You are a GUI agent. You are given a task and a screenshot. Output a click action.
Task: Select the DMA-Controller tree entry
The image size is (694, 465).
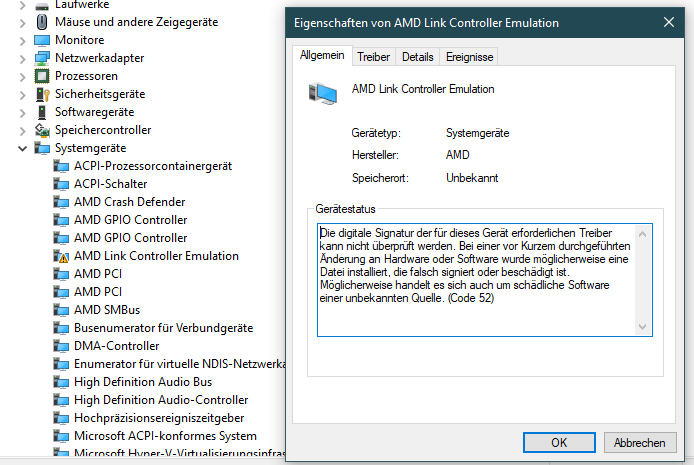point(116,346)
